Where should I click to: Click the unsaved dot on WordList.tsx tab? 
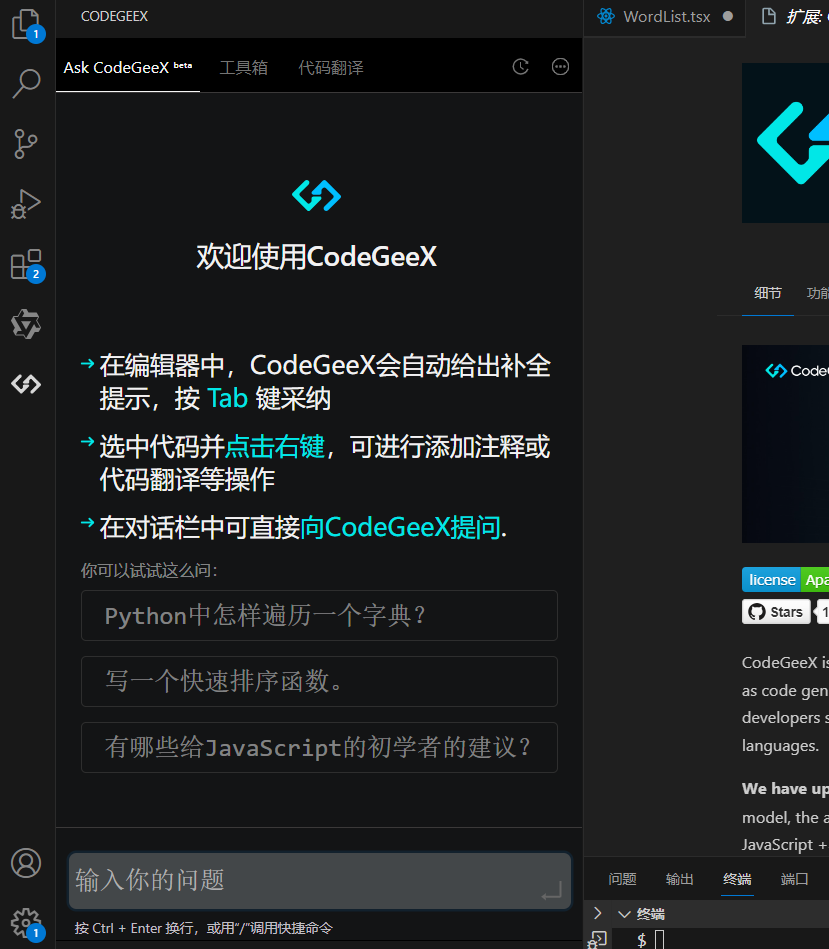point(728,16)
